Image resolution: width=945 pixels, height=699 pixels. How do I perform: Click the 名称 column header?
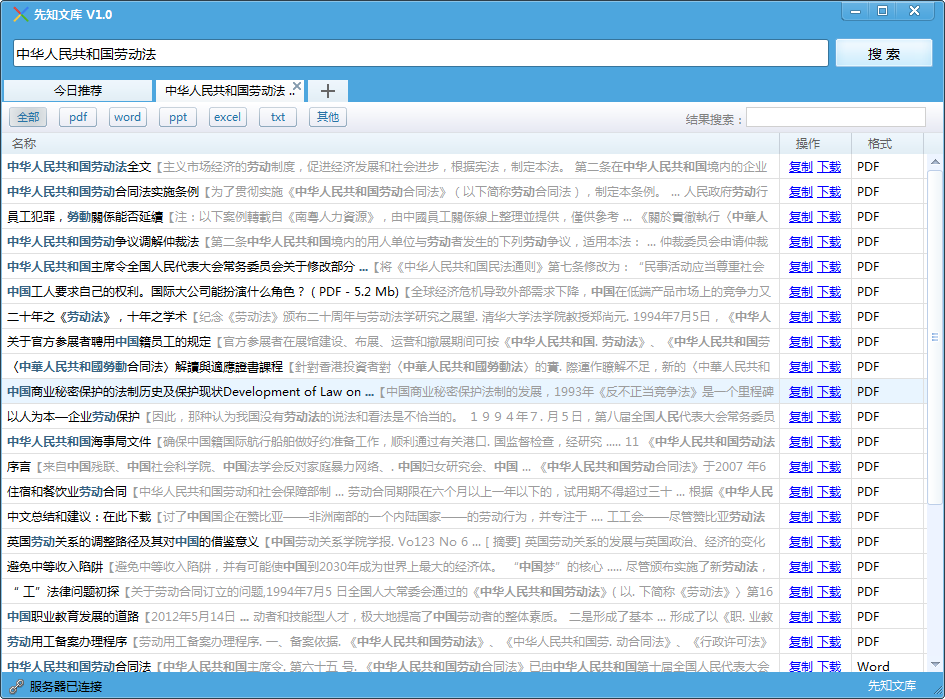[20, 142]
